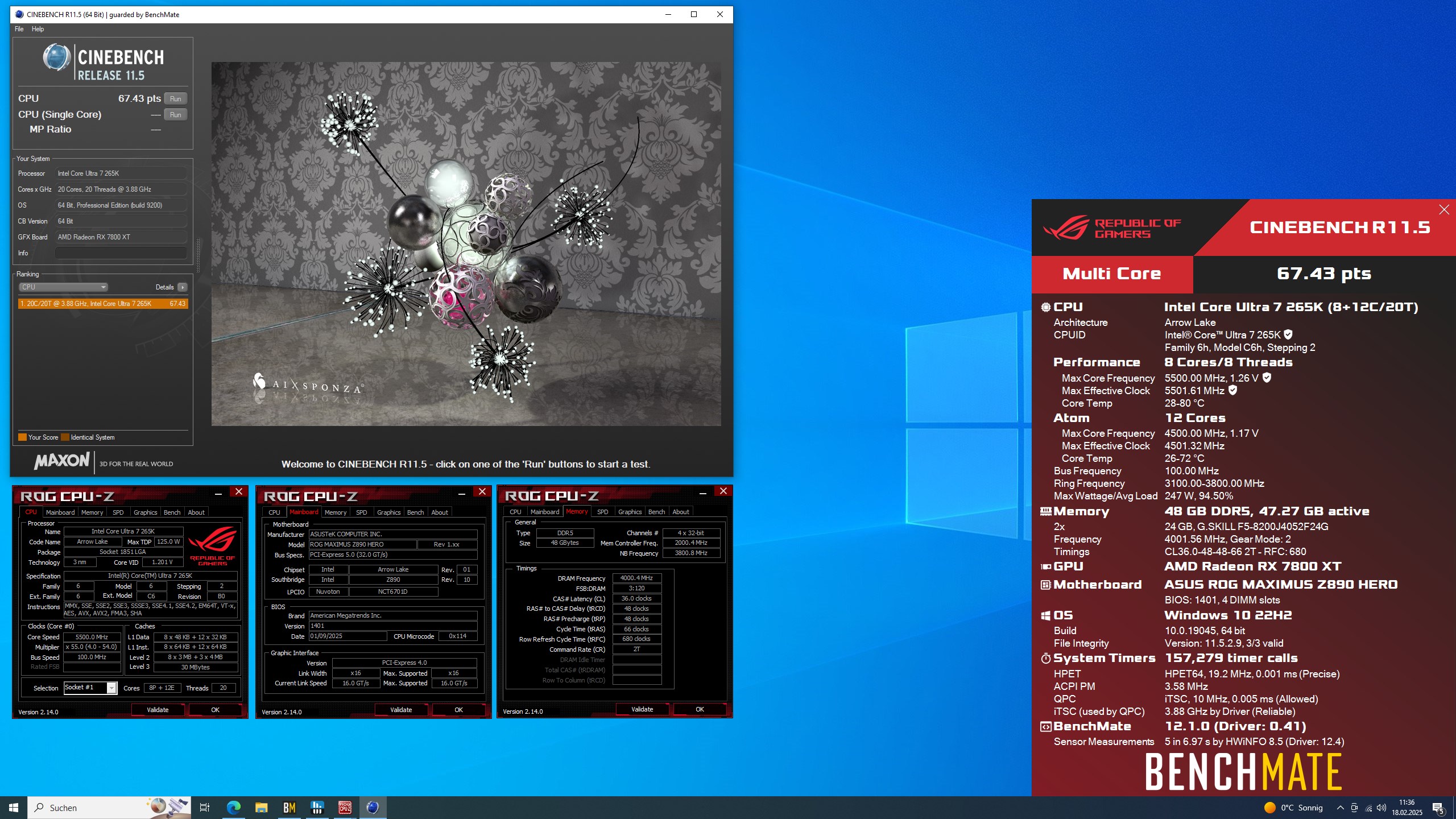Switch to Memory tab in first CPU-Z window
The height and width of the screenshot is (819, 1456).
coord(92,512)
